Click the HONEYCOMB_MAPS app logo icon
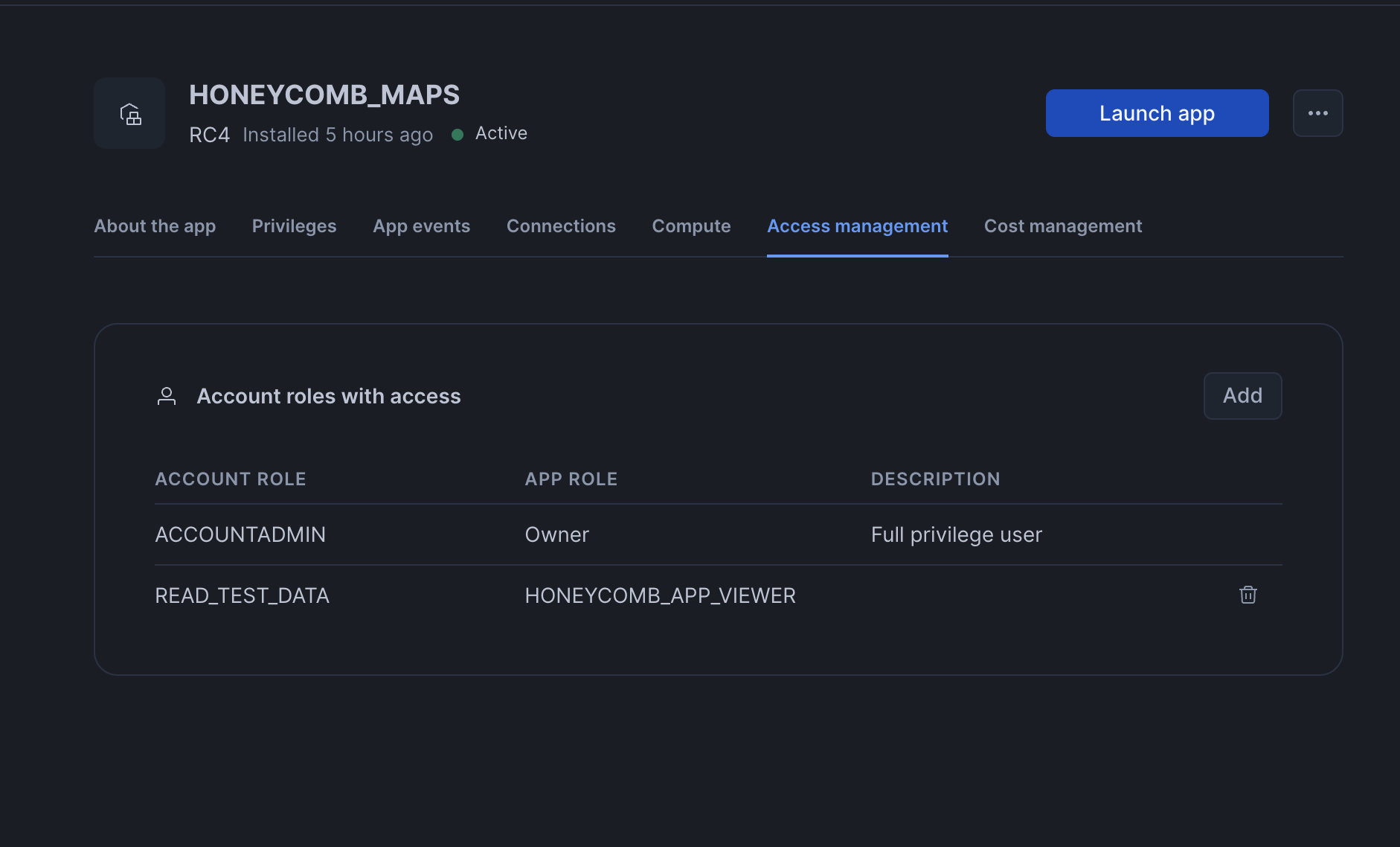1400x847 pixels. tap(129, 113)
